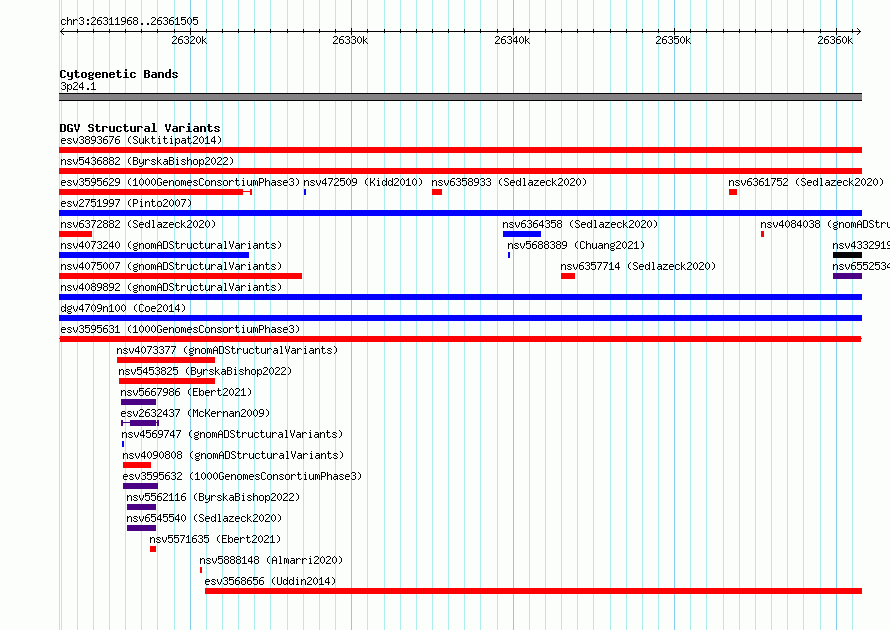Click the red bar under nsv6372882
Screen dimensions: 890x630
[75, 234]
